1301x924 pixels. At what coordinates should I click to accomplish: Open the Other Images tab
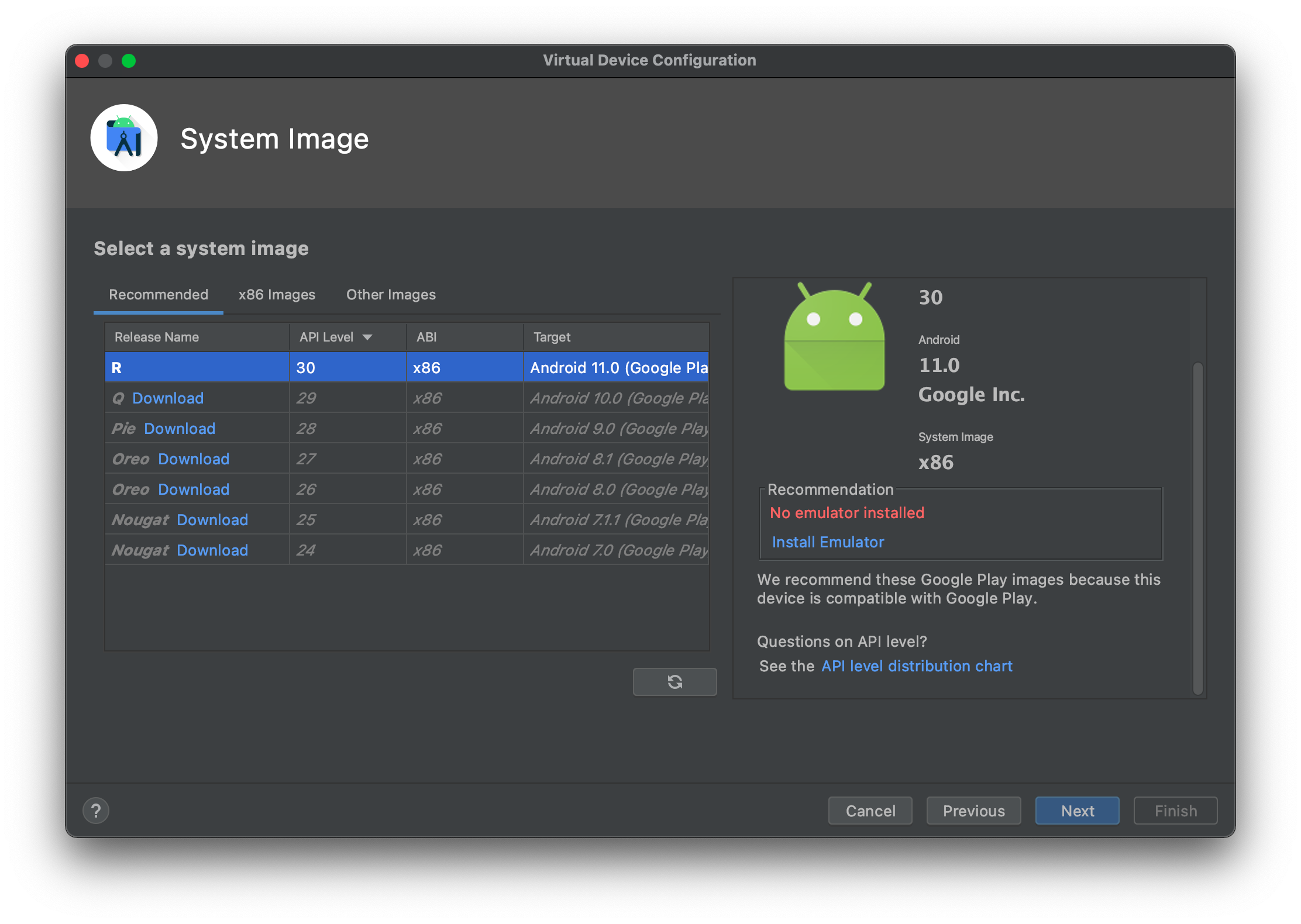(x=391, y=295)
